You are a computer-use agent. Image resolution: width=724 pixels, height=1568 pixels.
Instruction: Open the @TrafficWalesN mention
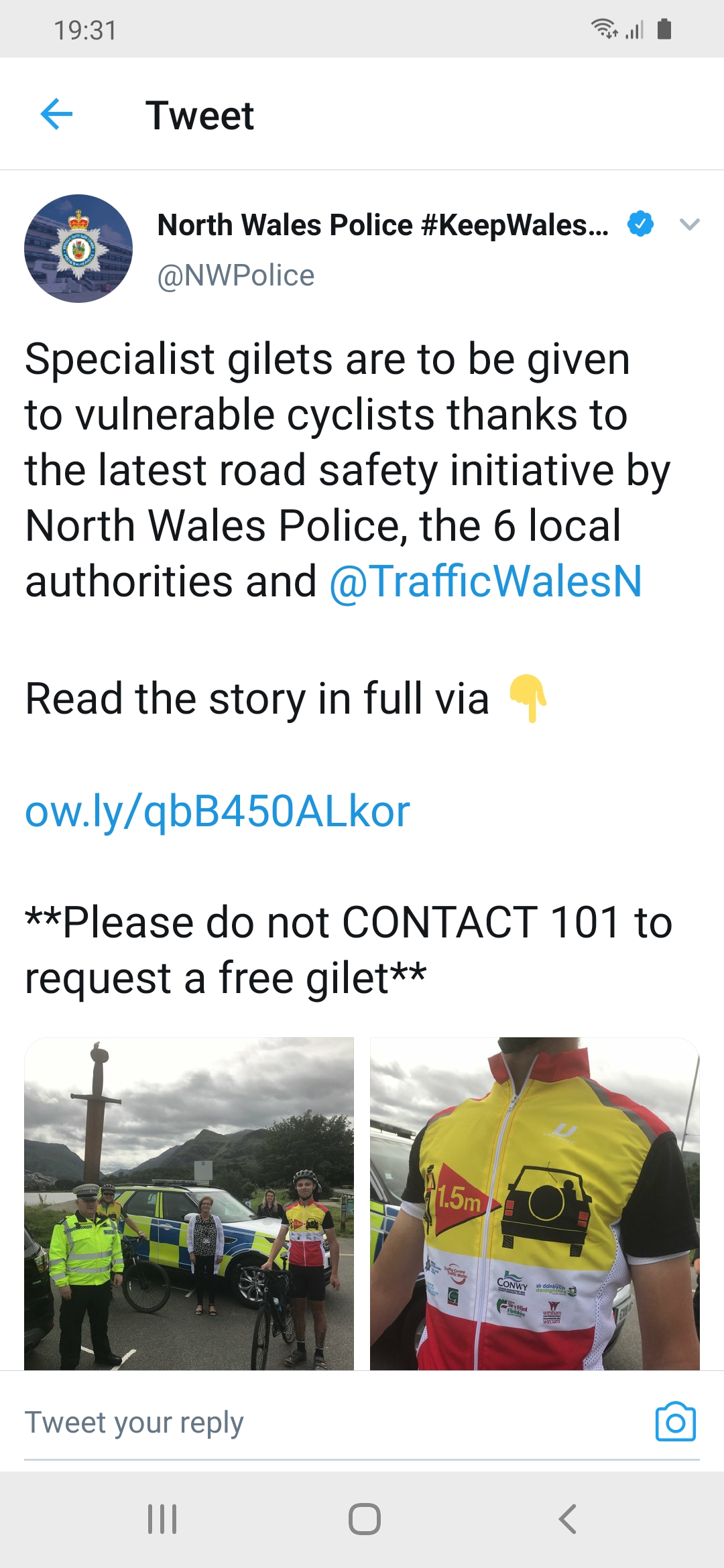(485, 581)
